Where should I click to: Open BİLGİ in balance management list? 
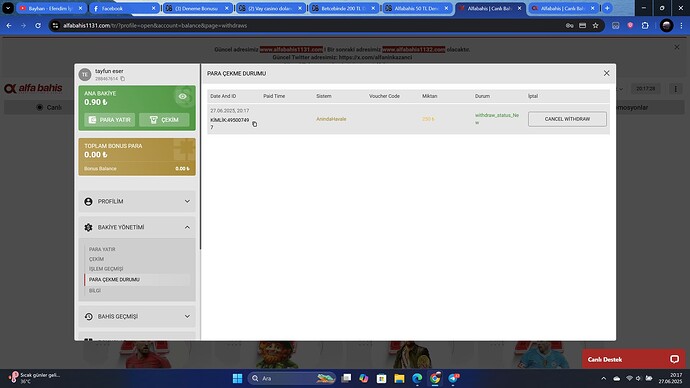[95, 290]
